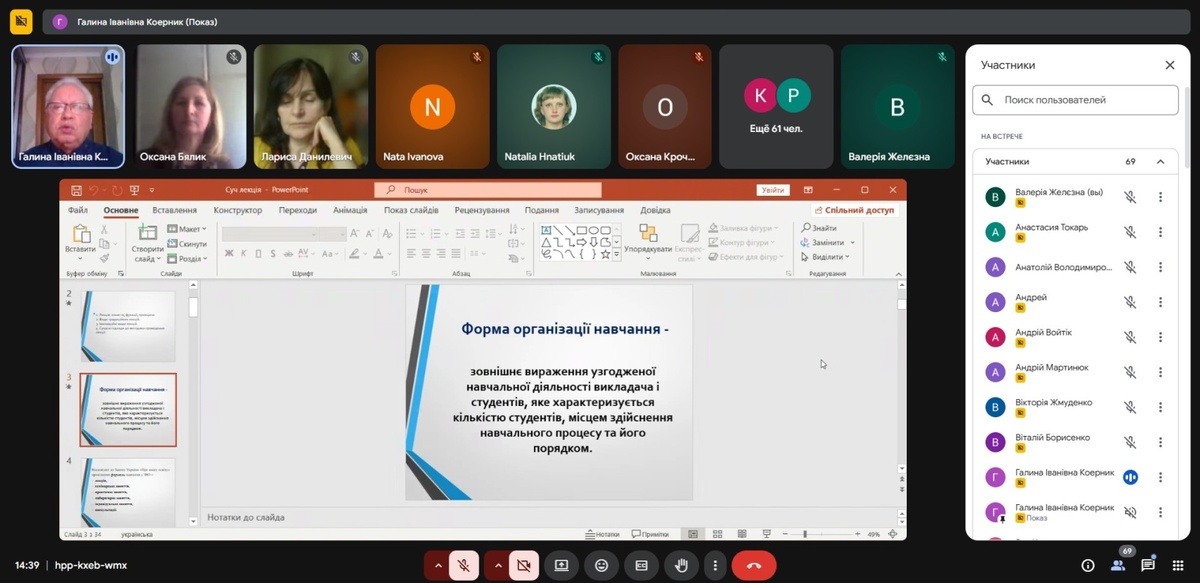Viewport: 1200px width, 583px height.
Task: Toggle the camera on/off button
Action: click(522, 565)
